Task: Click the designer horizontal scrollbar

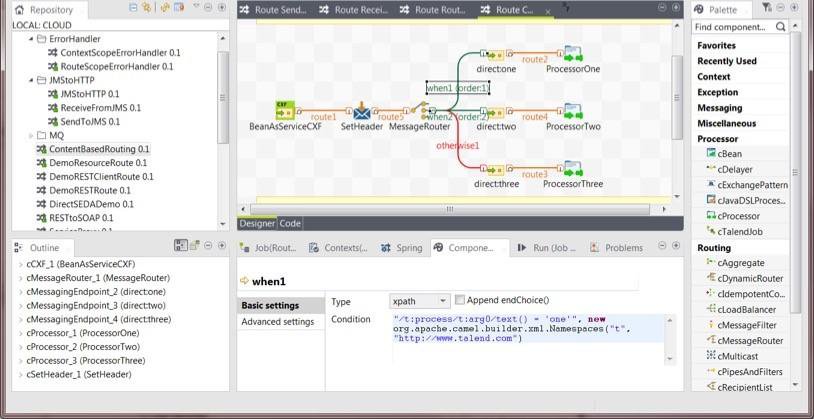Action: (x=450, y=209)
